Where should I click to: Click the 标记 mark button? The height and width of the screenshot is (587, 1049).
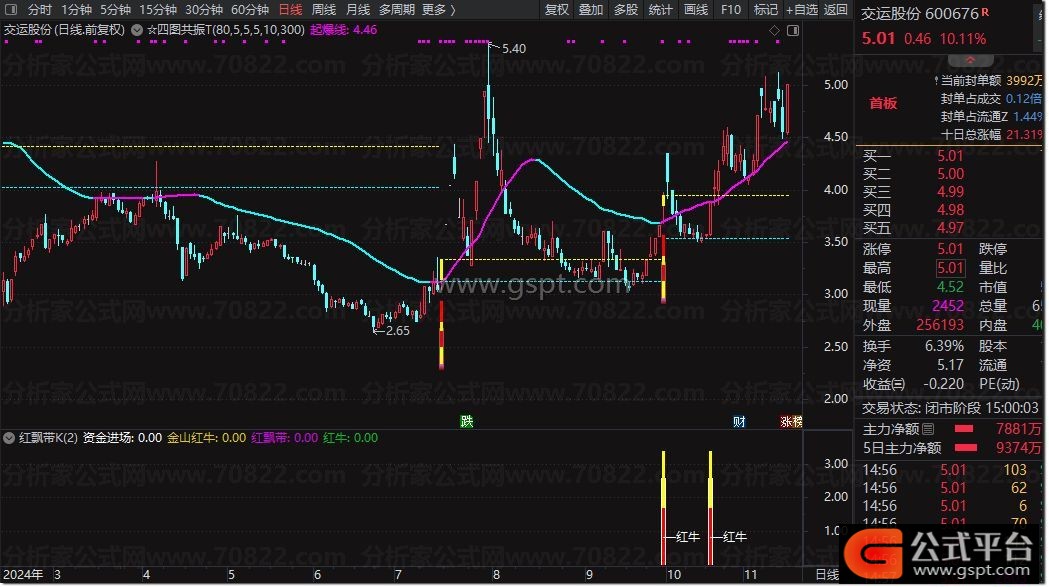(x=765, y=9)
